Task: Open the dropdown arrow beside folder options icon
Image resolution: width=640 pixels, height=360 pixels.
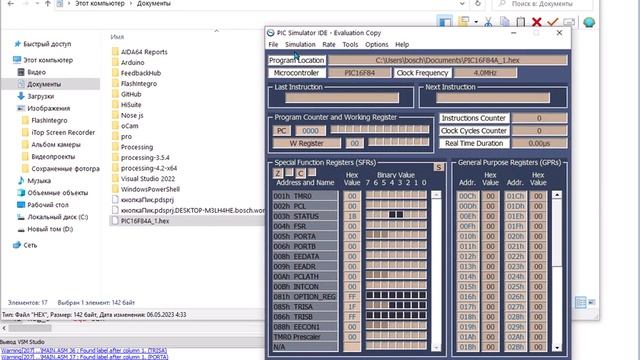Action: point(476,22)
